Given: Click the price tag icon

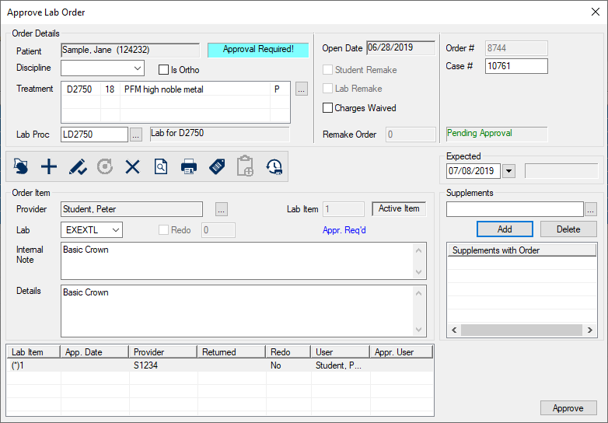Looking at the screenshot, I should click(x=217, y=167).
